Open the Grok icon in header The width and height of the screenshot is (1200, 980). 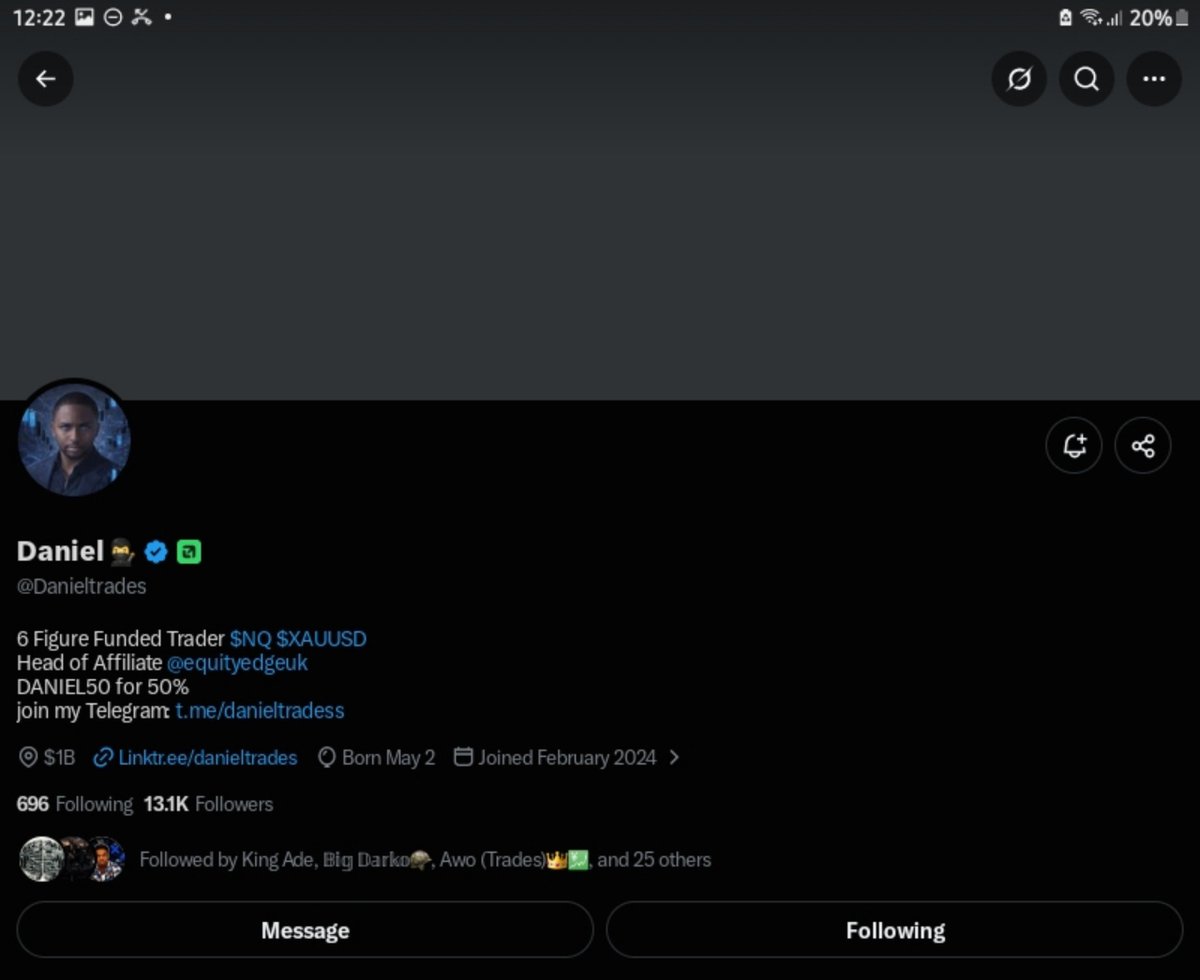coord(1019,79)
